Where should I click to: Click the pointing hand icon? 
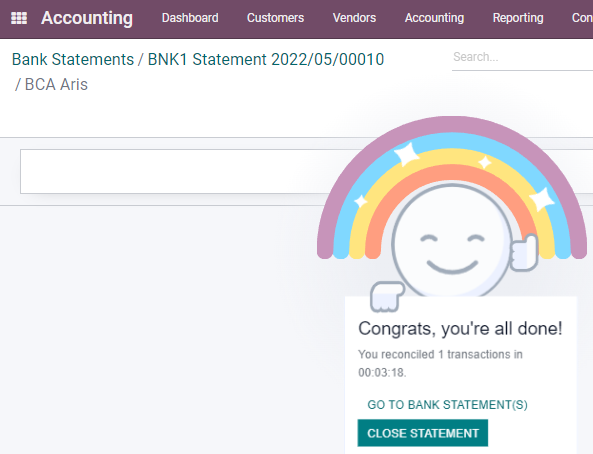pyautogui.click(x=387, y=297)
